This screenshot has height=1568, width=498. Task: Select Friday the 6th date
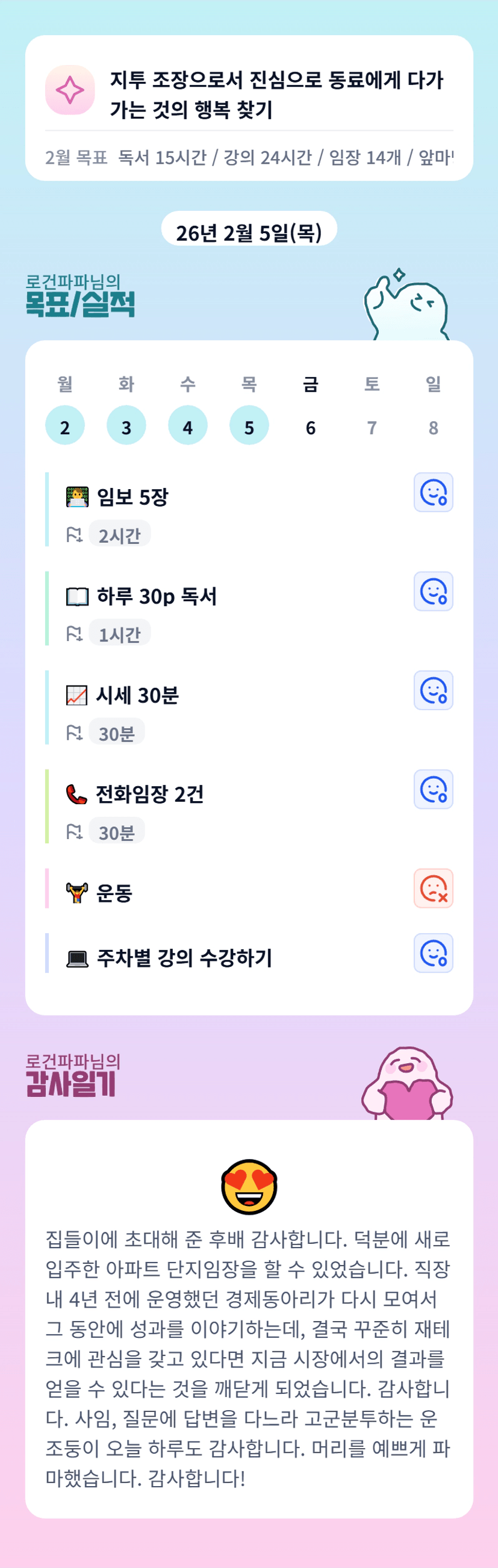[x=311, y=427]
